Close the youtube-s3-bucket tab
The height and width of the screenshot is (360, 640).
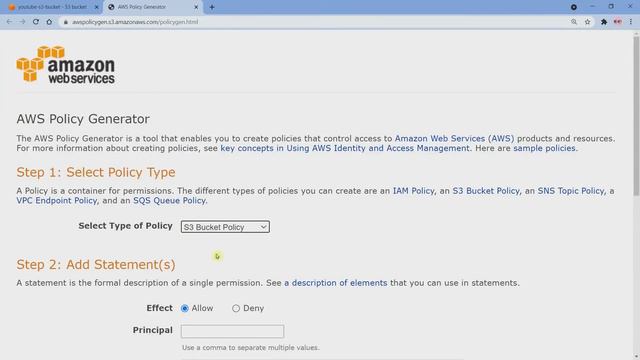point(97,7)
